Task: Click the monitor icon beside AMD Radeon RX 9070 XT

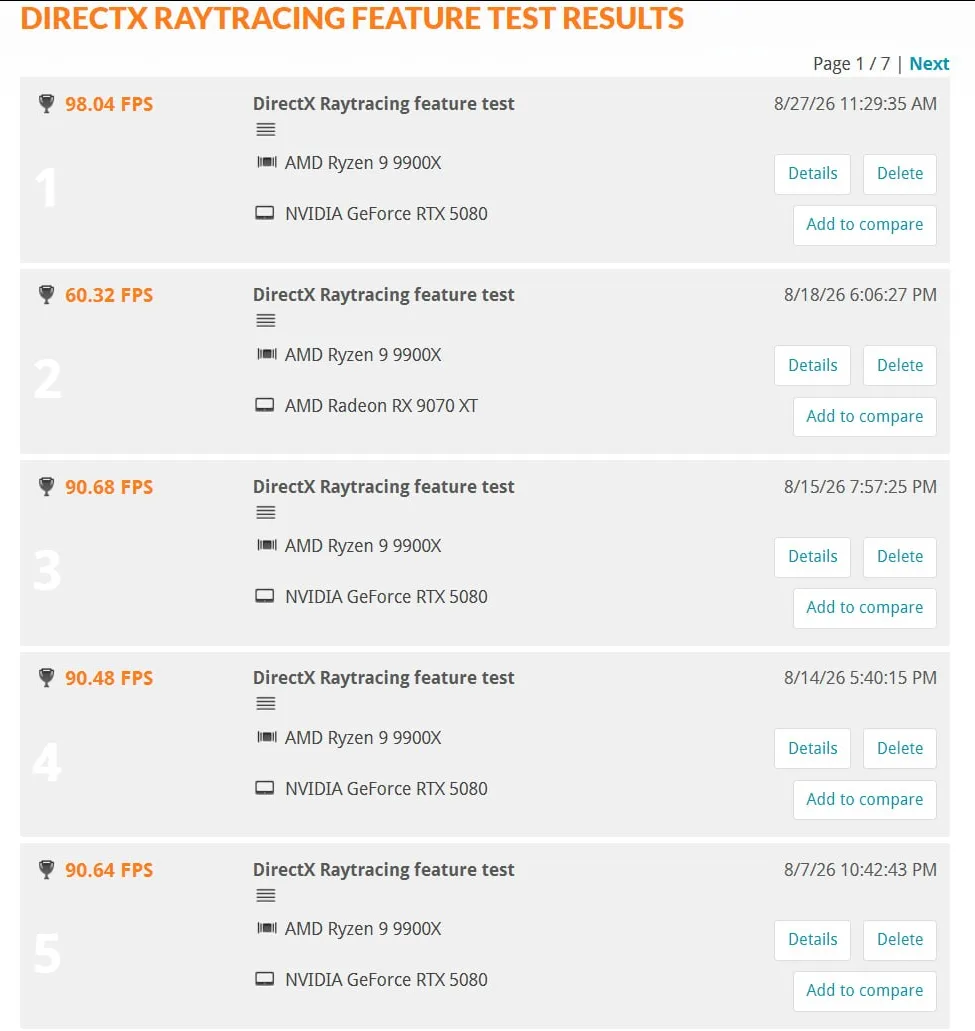Action: 264,405
